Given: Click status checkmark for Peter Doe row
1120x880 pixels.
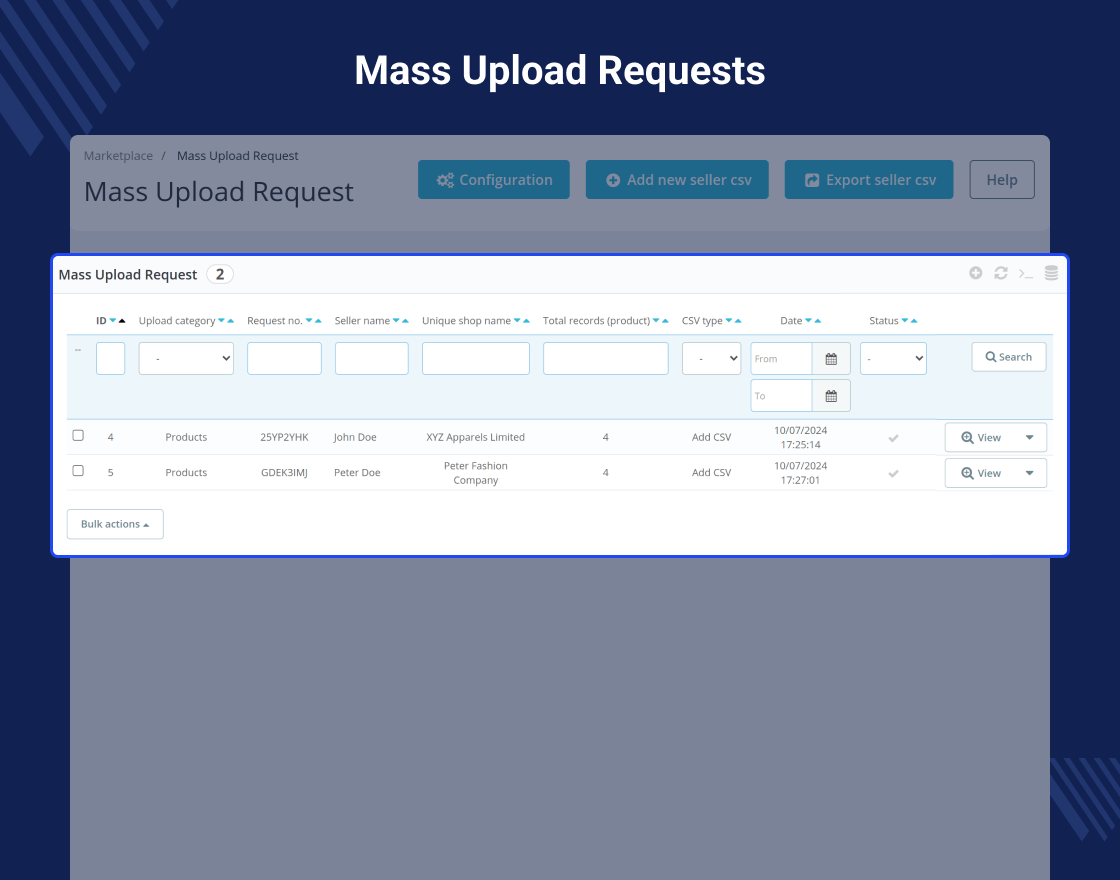Looking at the screenshot, I should click(x=894, y=473).
